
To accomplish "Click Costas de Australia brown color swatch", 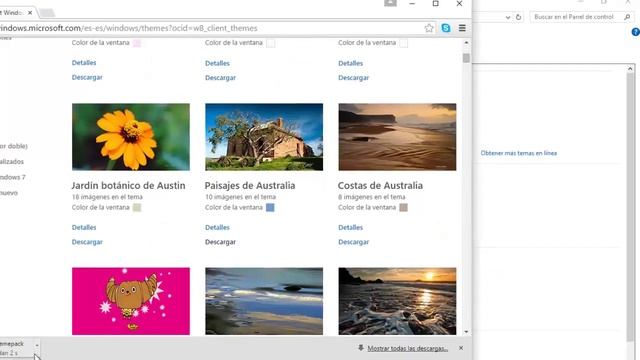I will (x=403, y=207).
